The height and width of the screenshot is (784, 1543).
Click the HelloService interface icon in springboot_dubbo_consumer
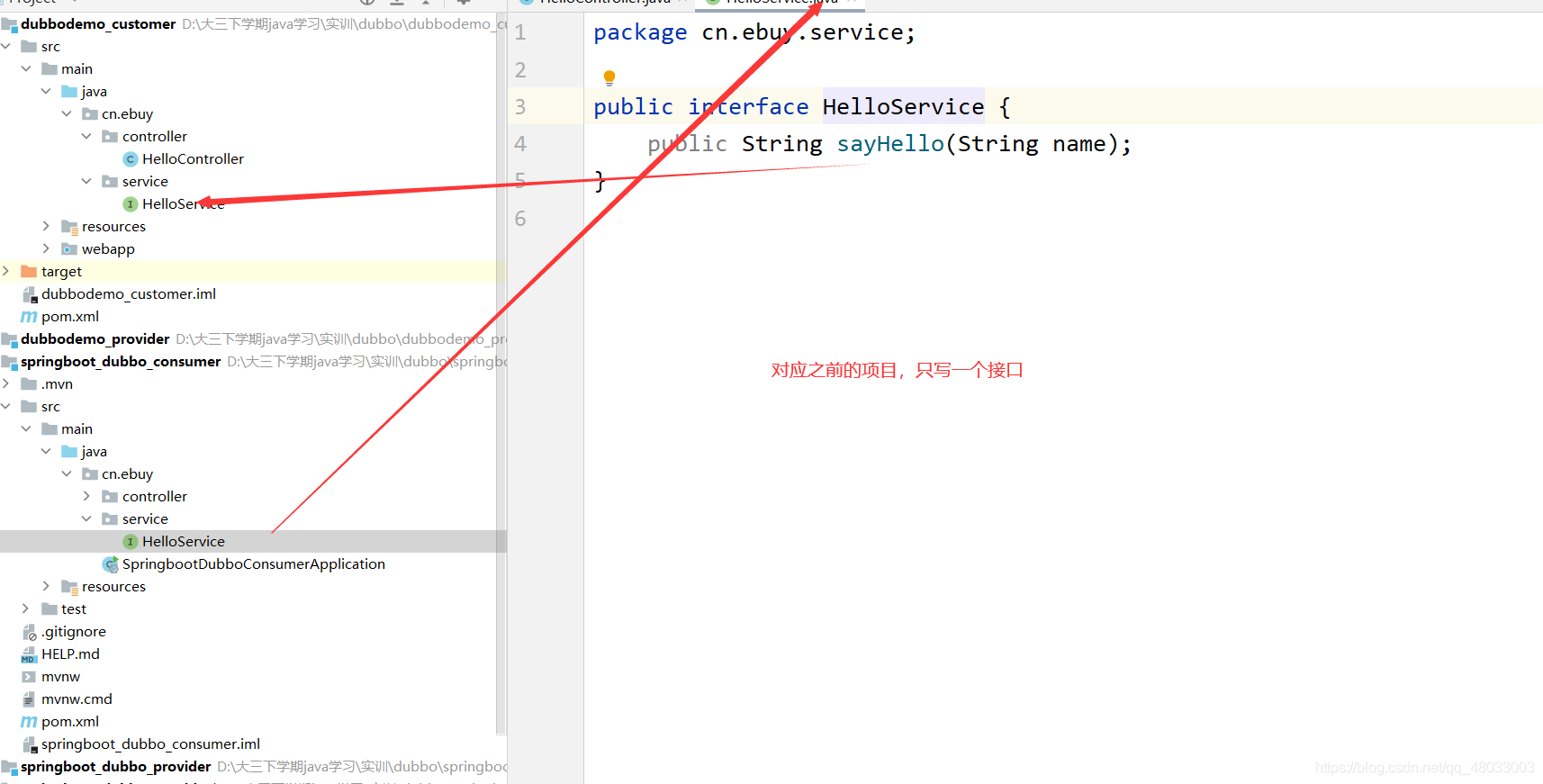tap(131, 542)
